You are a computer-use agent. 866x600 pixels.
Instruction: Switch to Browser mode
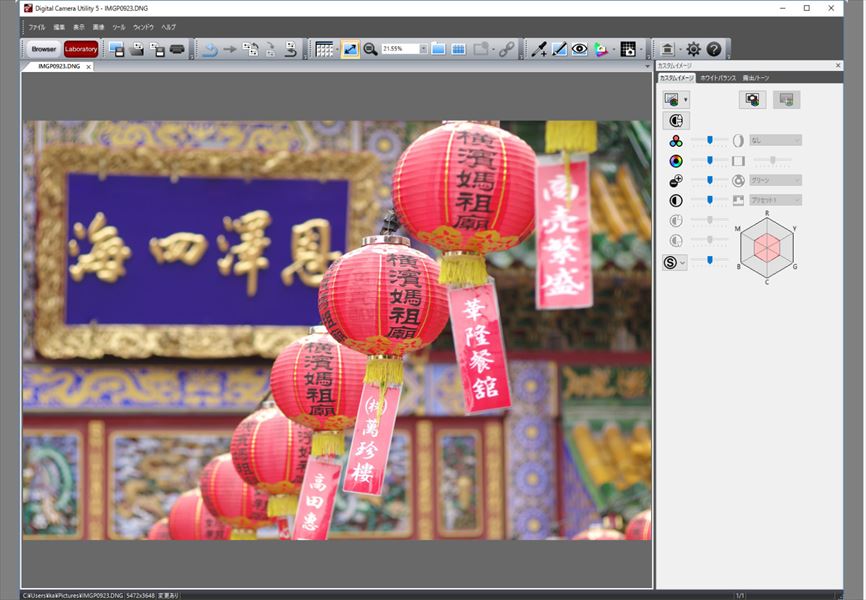(43, 49)
